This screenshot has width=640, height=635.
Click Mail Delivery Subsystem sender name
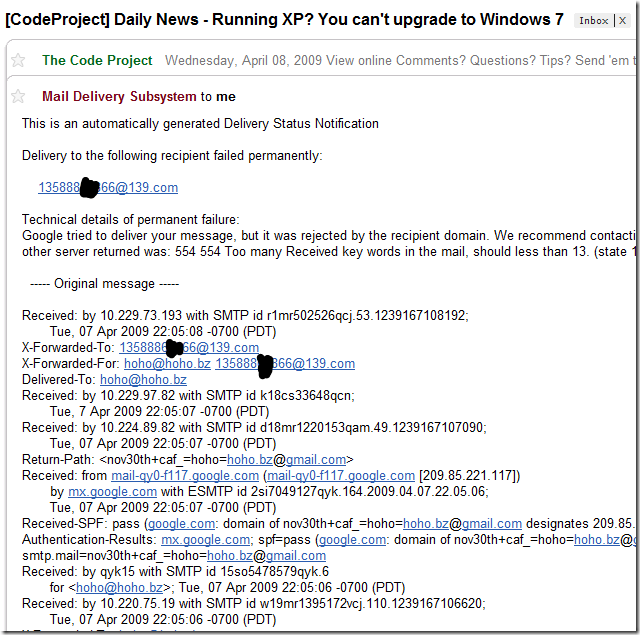coord(119,96)
